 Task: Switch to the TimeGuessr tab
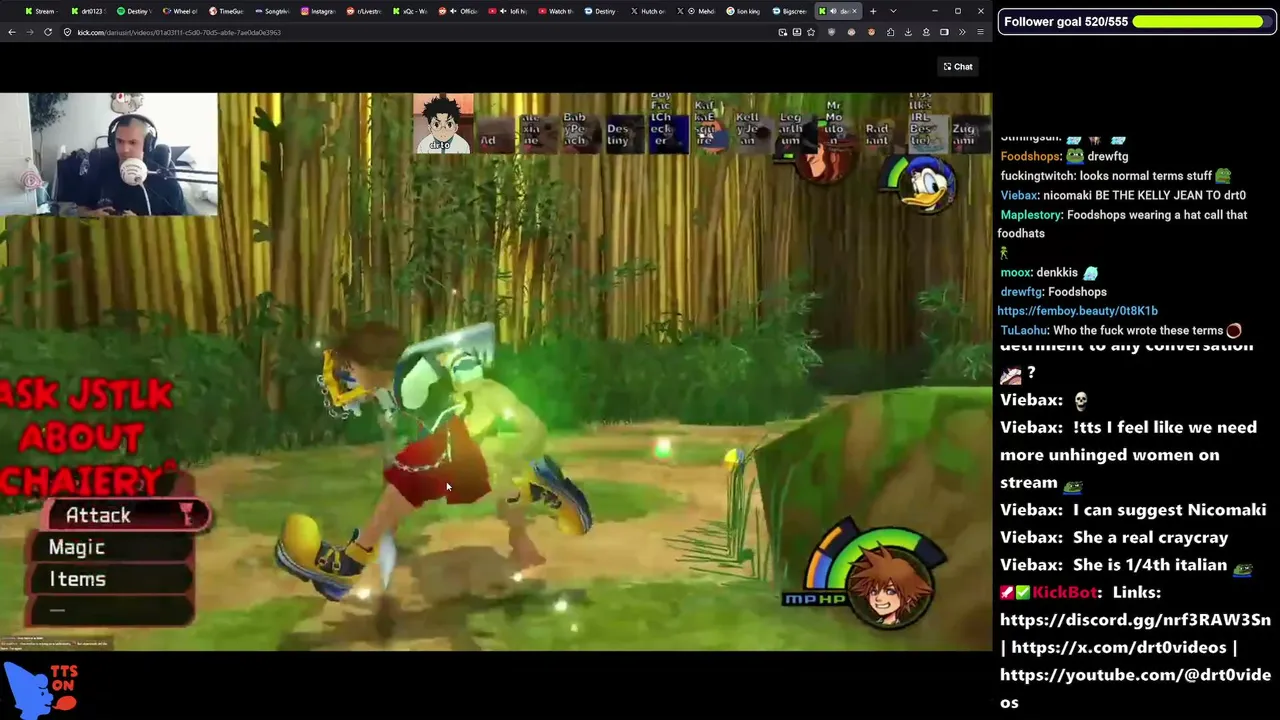(226, 11)
